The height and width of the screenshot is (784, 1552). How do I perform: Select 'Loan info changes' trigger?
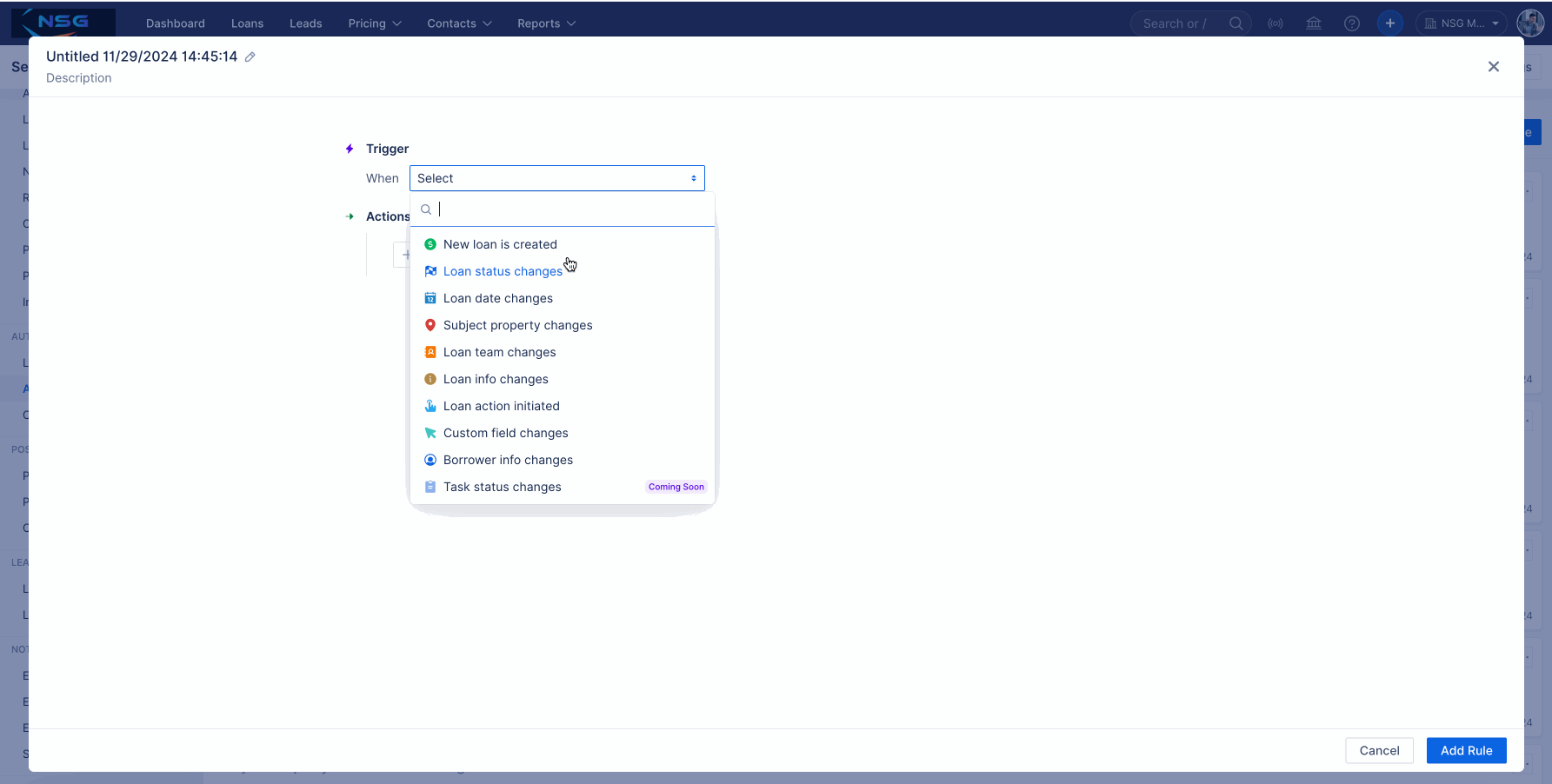point(563,379)
